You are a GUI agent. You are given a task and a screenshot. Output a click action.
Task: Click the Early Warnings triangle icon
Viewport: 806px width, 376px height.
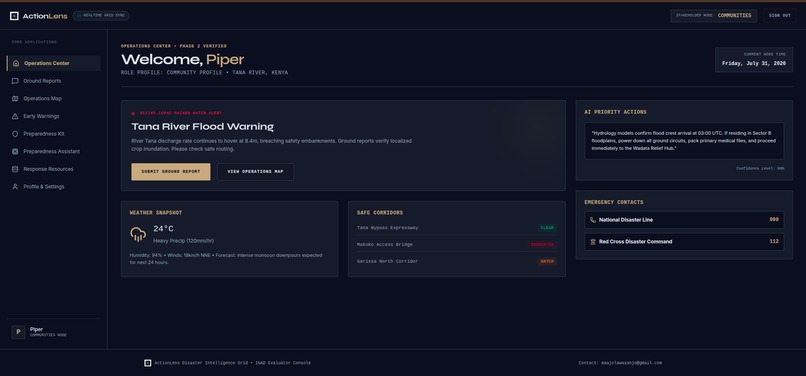coord(15,116)
